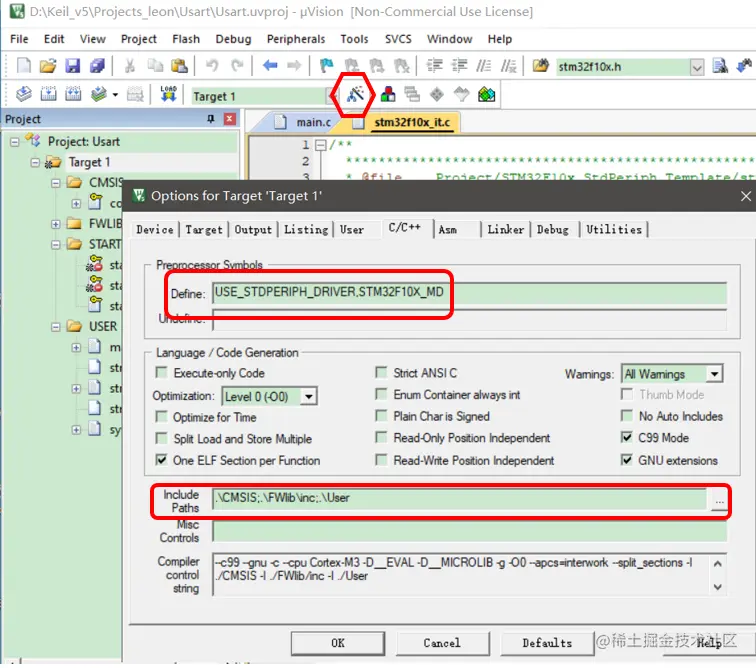Collapse the Project: Usart tree node
Image resolution: width=756 pixels, height=668 pixels.
(x=15, y=142)
